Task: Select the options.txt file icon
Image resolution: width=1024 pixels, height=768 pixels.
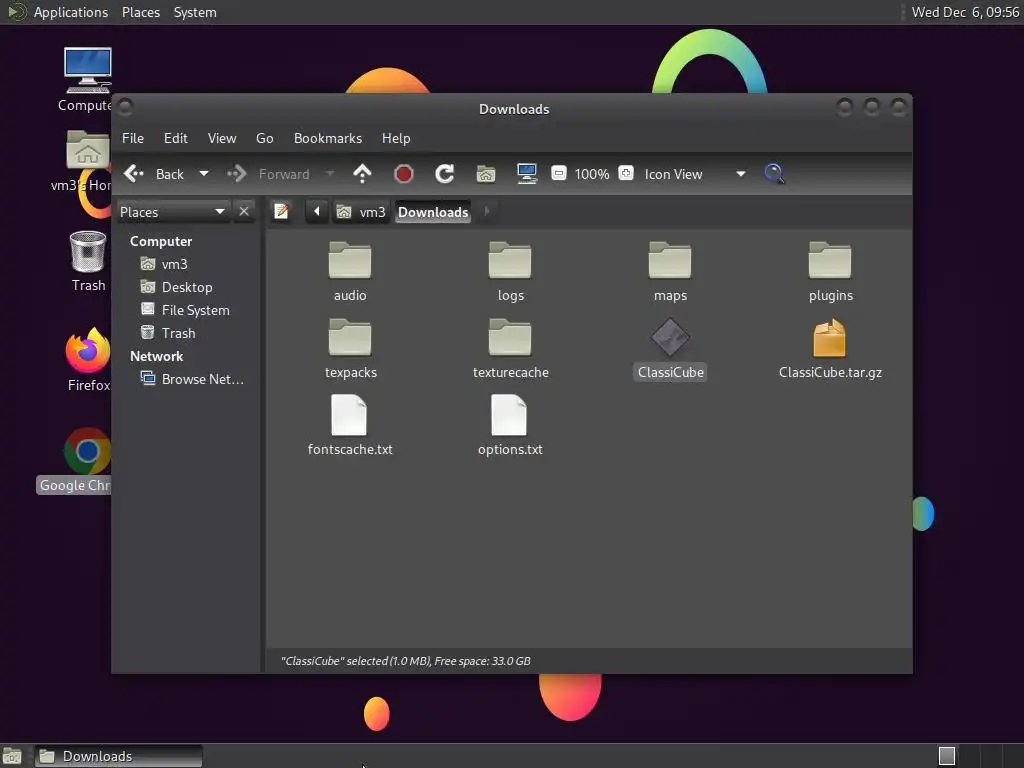Action: pyautogui.click(x=509, y=415)
